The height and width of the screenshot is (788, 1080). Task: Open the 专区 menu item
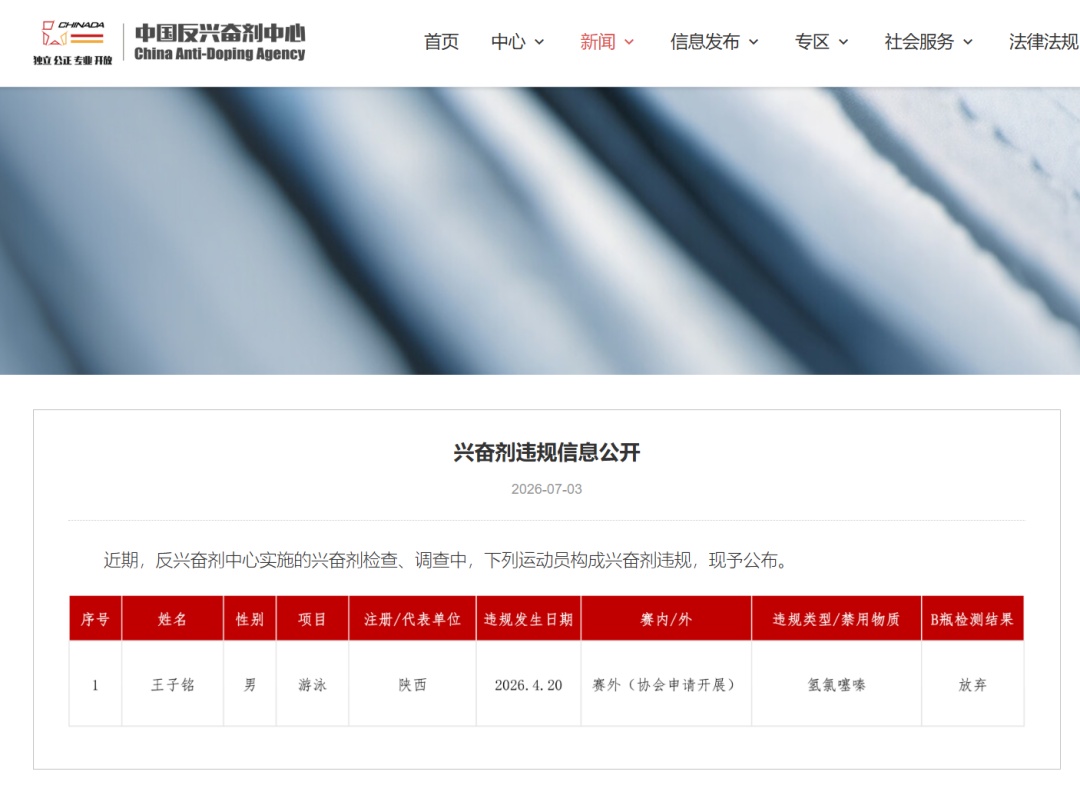[x=812, y=42]
